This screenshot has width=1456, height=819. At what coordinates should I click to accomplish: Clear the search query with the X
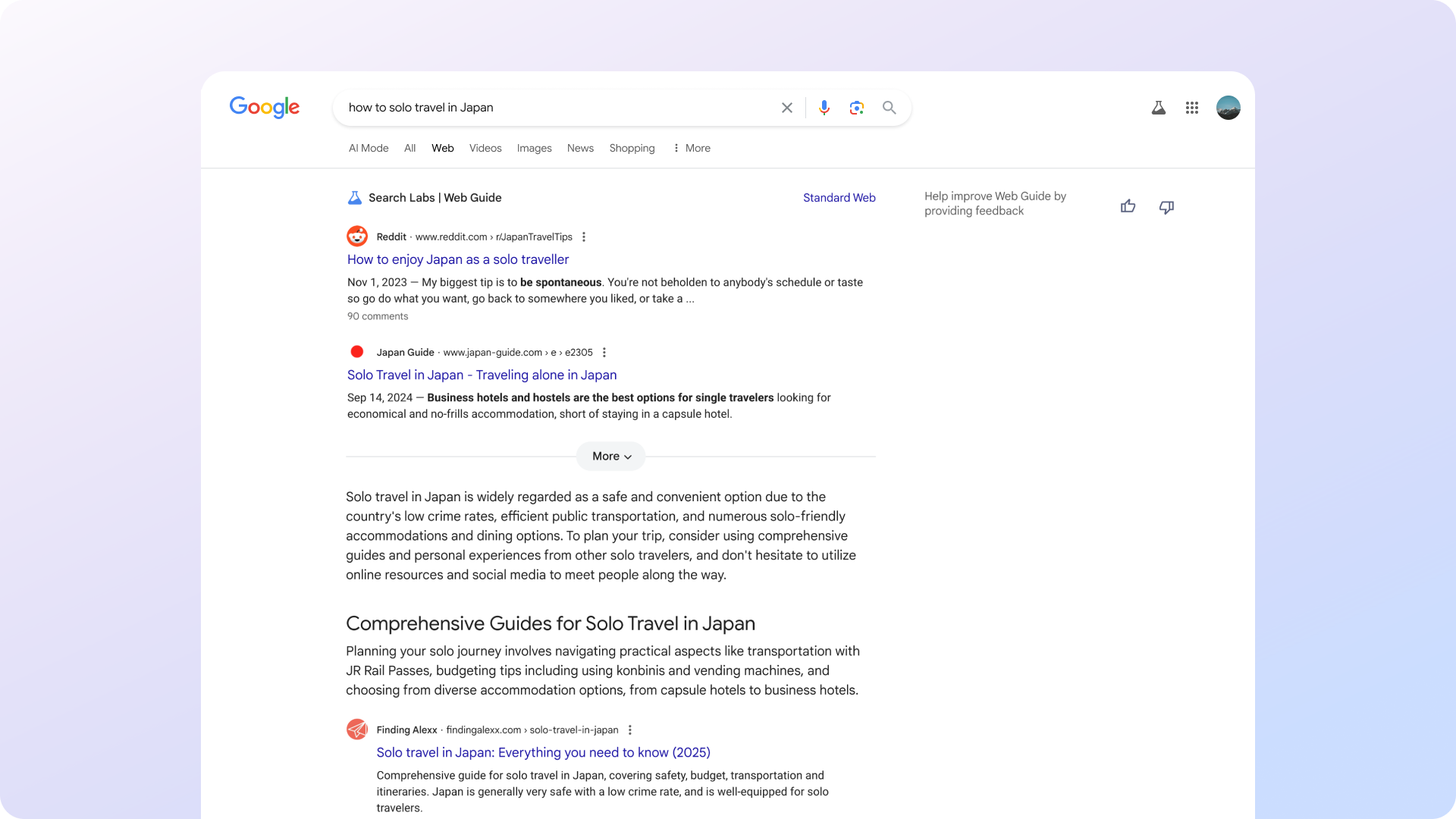(x=786, y=107)
